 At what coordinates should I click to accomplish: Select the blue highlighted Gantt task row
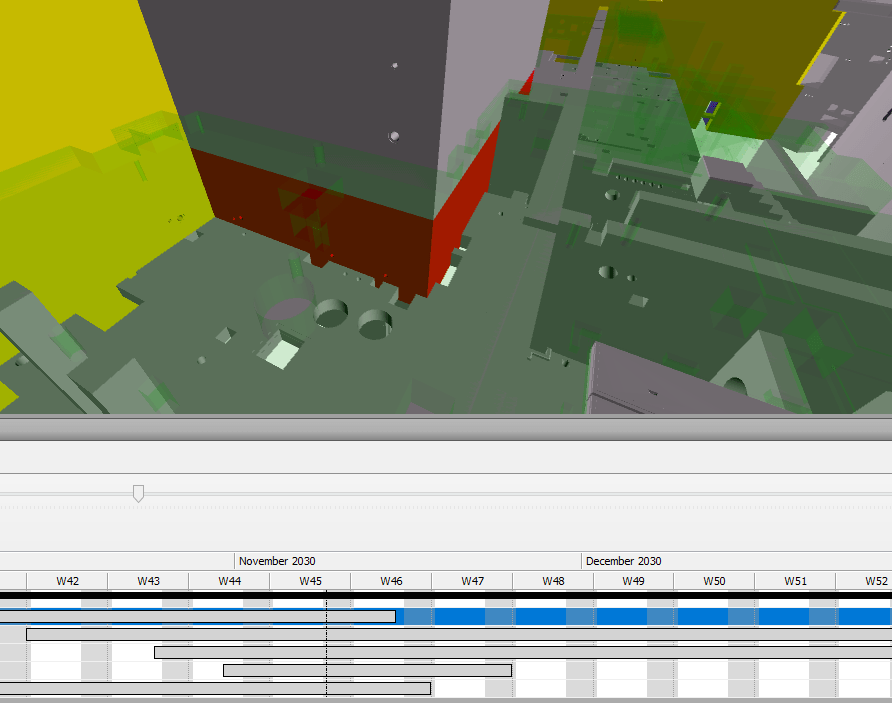pos(640,616)
